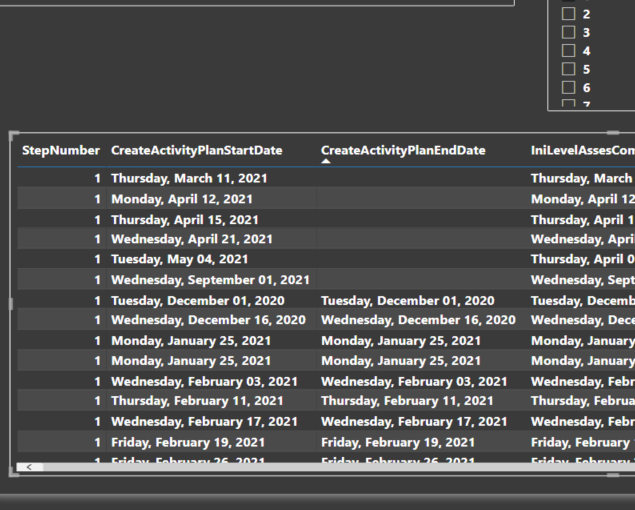Select start date 'Wednesday, September 01, 2021'
The width and height of the screenshot is (635, 510).
click(x=210, y=280)
